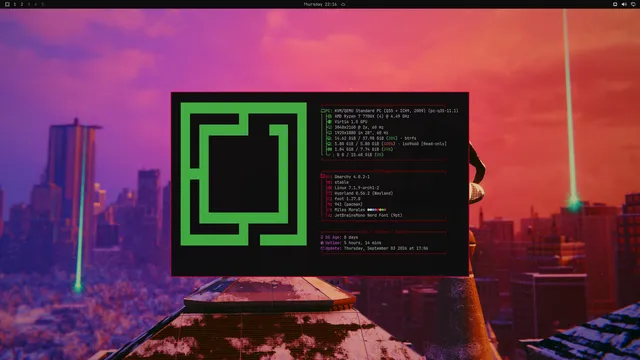Click the Hyprland (Wayland) line
Image resolution: width=640 pixels, height=360 pixels.
click(363, 193)
